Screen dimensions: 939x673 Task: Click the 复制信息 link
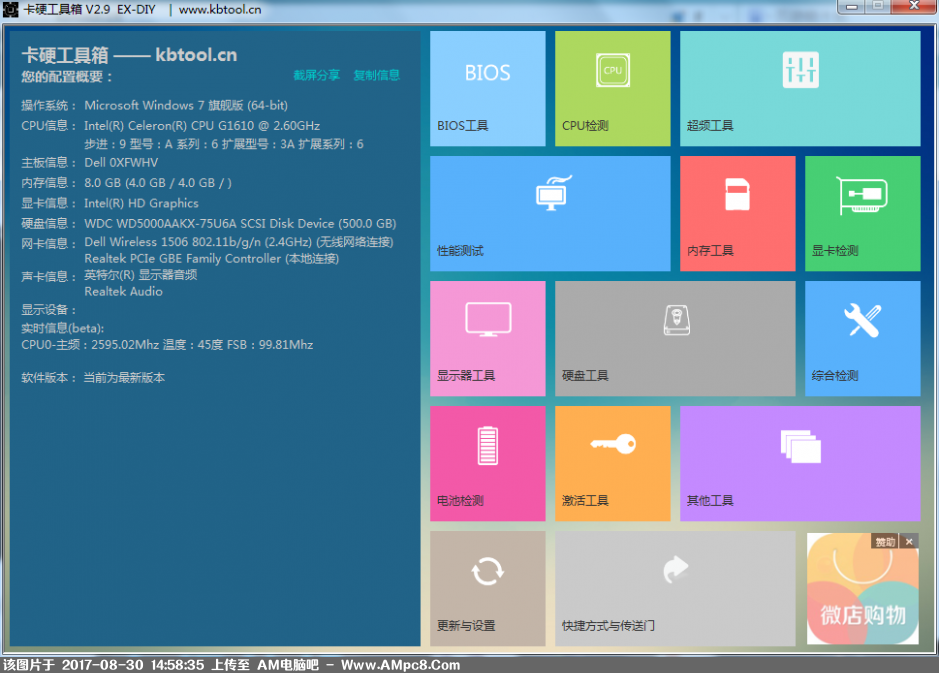tap(376, 75)
